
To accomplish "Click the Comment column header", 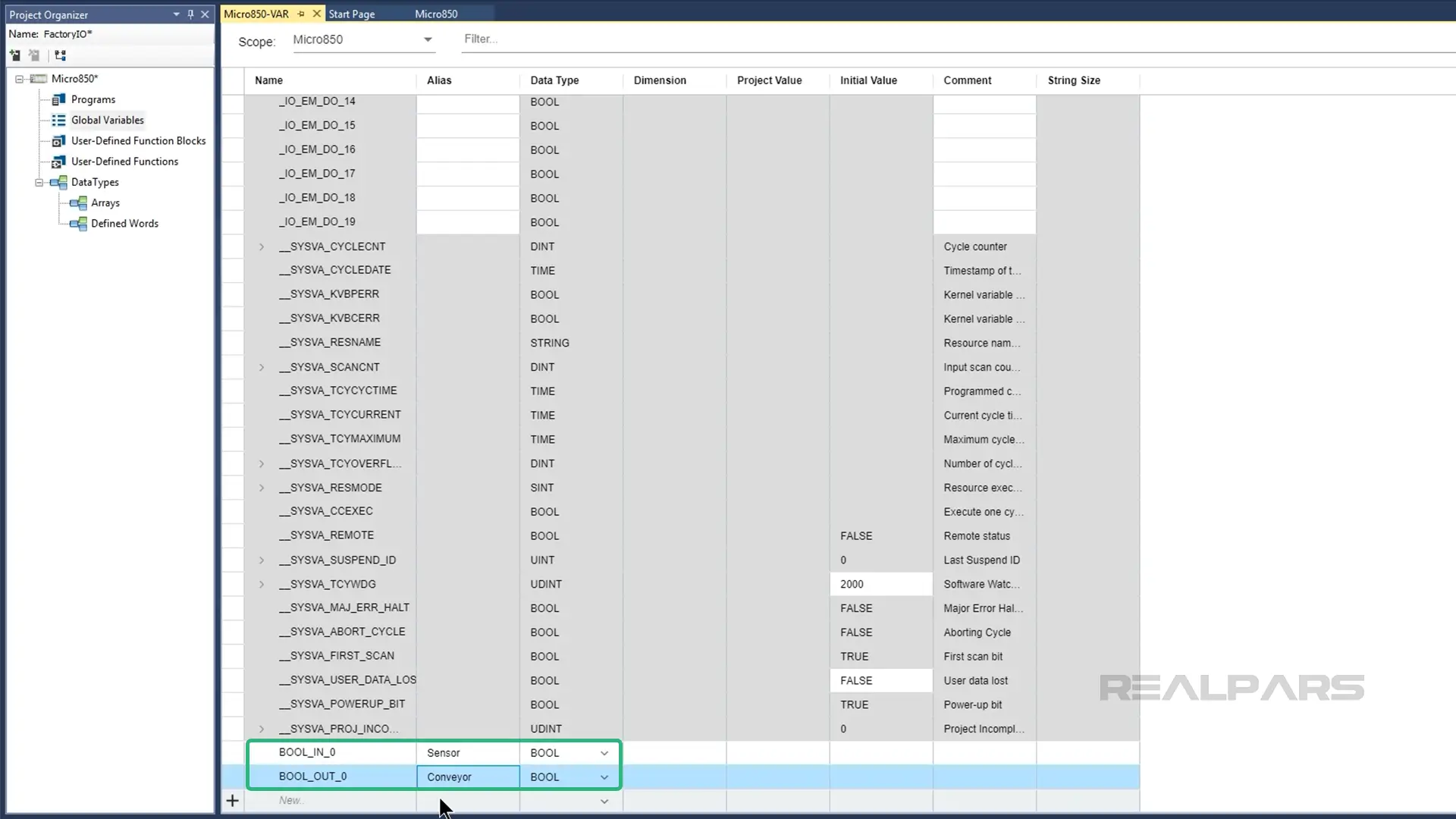I will coord(984,80).
